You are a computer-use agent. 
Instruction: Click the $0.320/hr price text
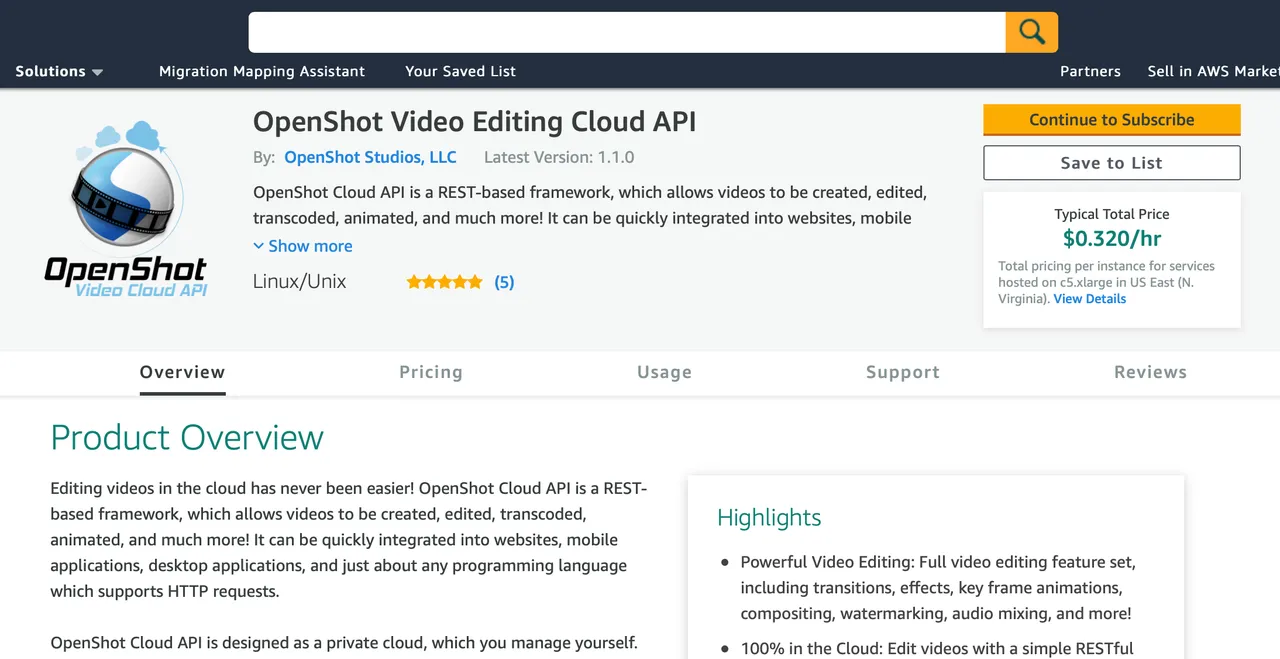point(1112,239)
